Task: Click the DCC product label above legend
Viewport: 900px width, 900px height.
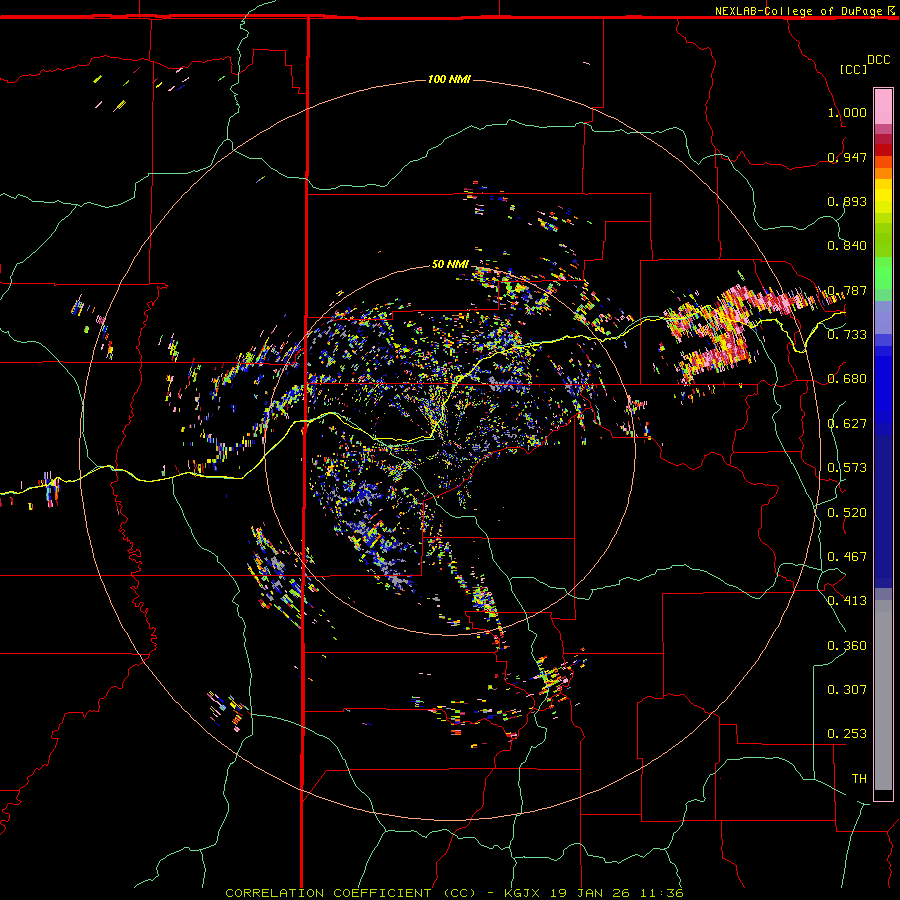Action: pyautogui.click(x=878, y=60)
